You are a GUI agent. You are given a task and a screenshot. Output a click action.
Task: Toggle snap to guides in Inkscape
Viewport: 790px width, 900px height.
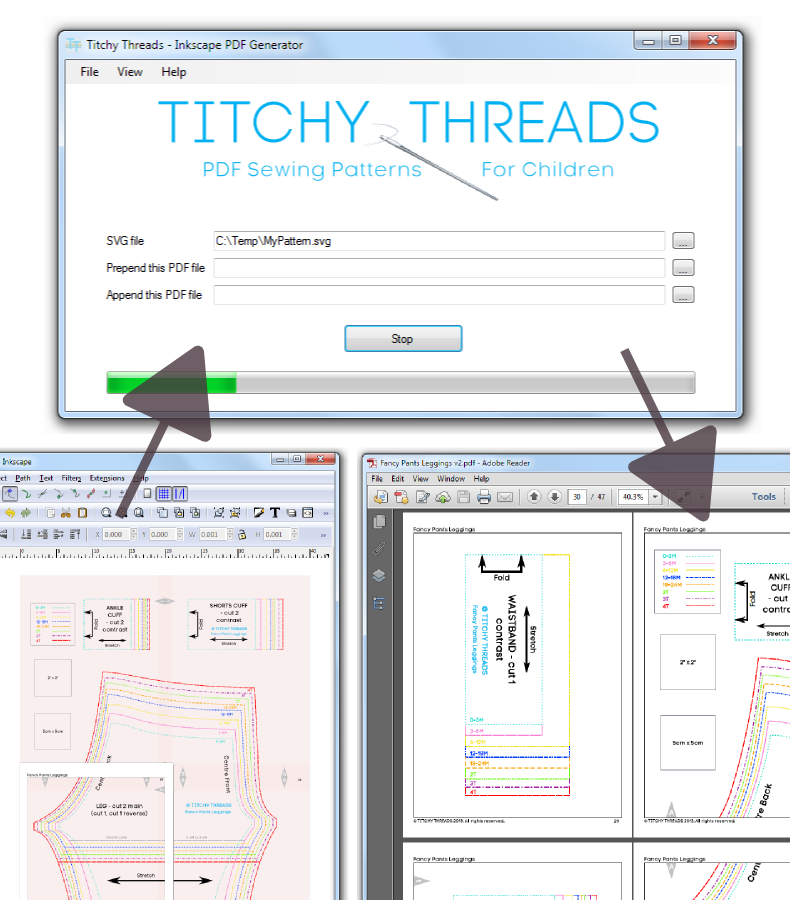point(180,494)
